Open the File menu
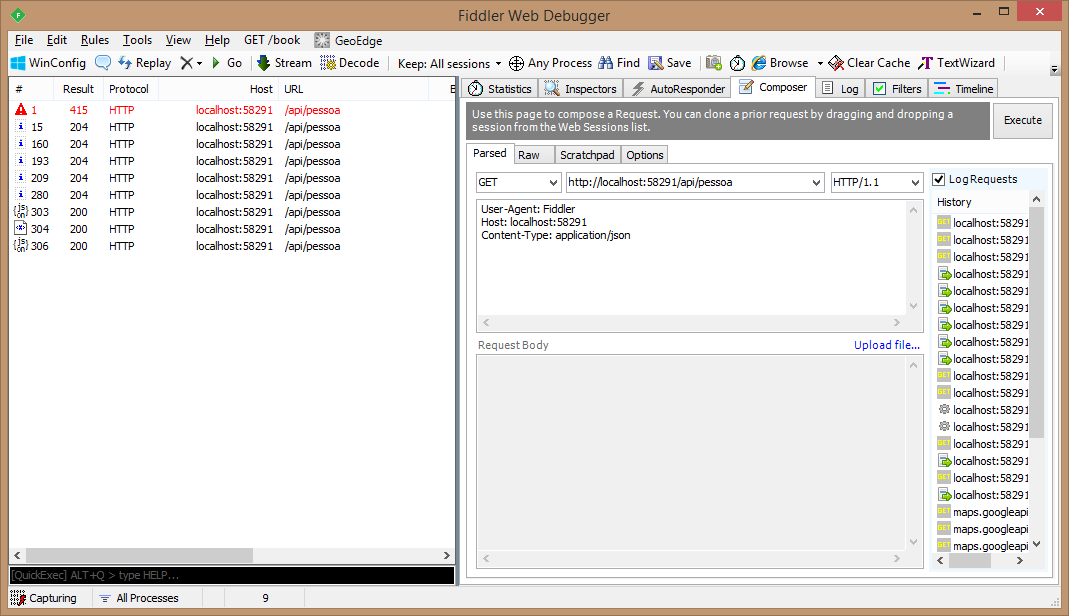This screenshot has height=616, width=1069. [24, 40]
